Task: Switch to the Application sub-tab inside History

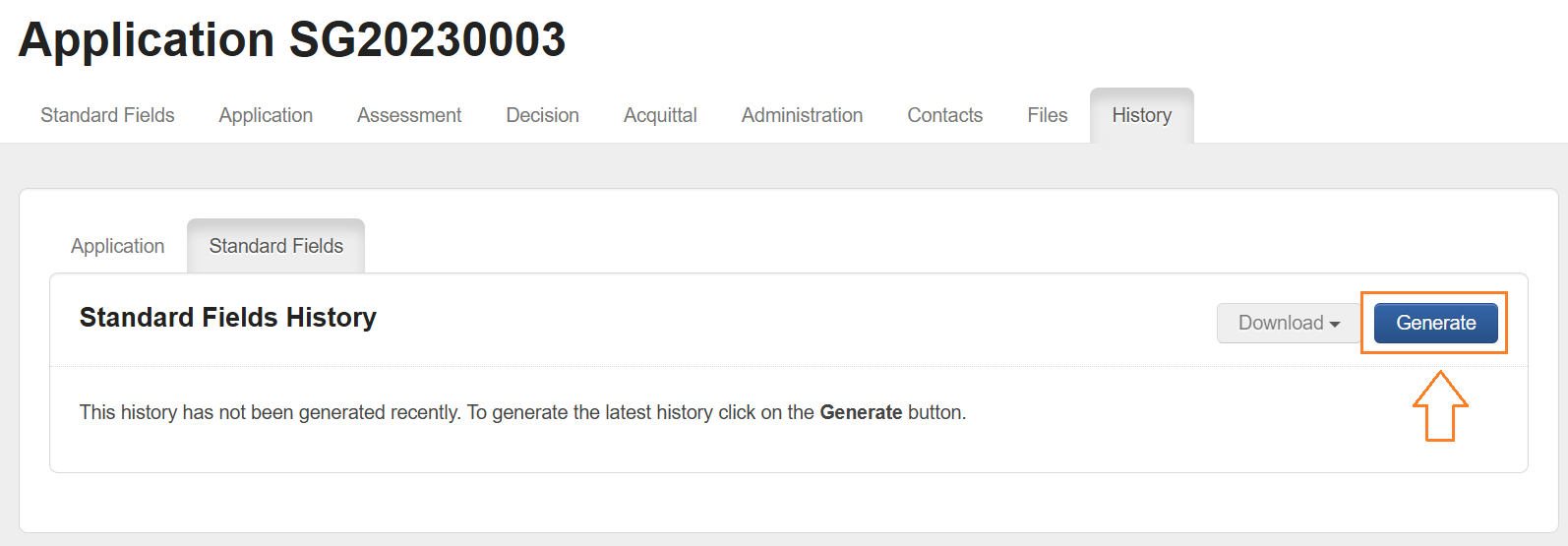Action: click(117, 246)
